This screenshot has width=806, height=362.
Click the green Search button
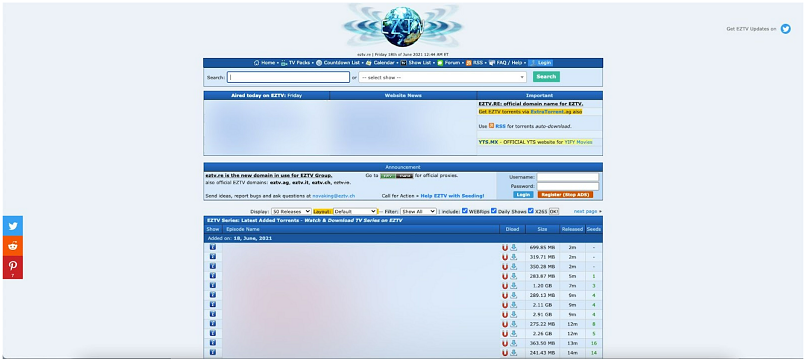(546, 77)
